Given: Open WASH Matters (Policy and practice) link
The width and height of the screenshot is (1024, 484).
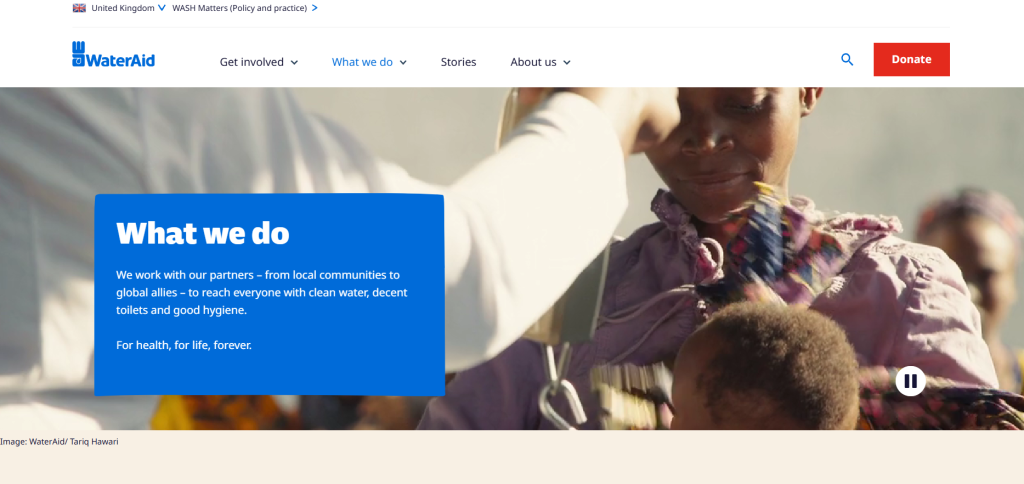Looking at the screenshot, I should (240, 8).
